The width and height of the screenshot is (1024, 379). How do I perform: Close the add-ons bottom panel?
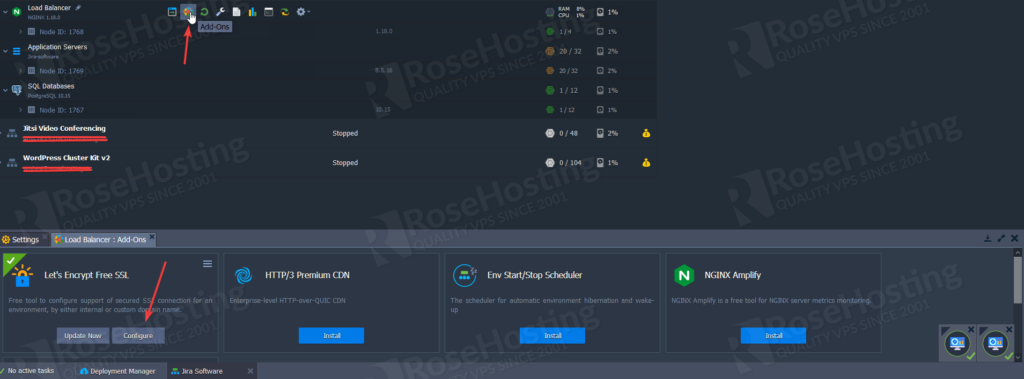pyautogui.click(x=1014, y=239)
